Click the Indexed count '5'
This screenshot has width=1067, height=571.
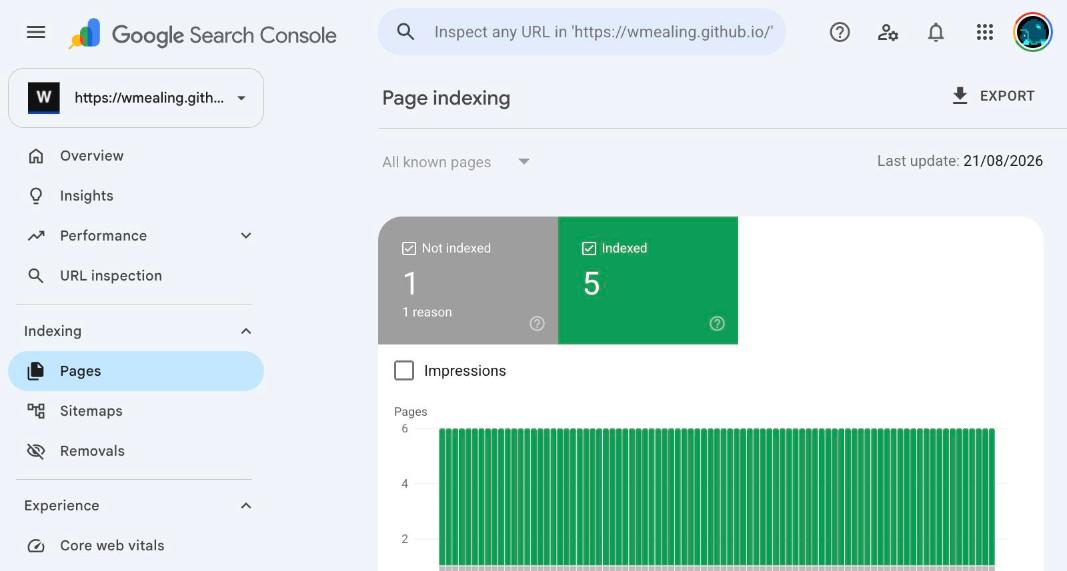[x=591, y=284]
